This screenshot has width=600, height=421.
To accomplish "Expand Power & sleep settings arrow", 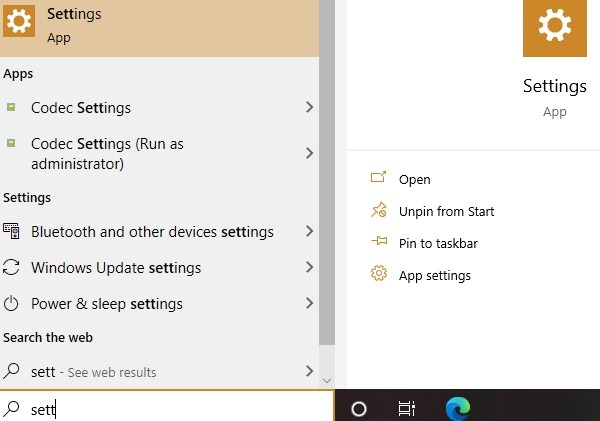I will coord(310,303).
